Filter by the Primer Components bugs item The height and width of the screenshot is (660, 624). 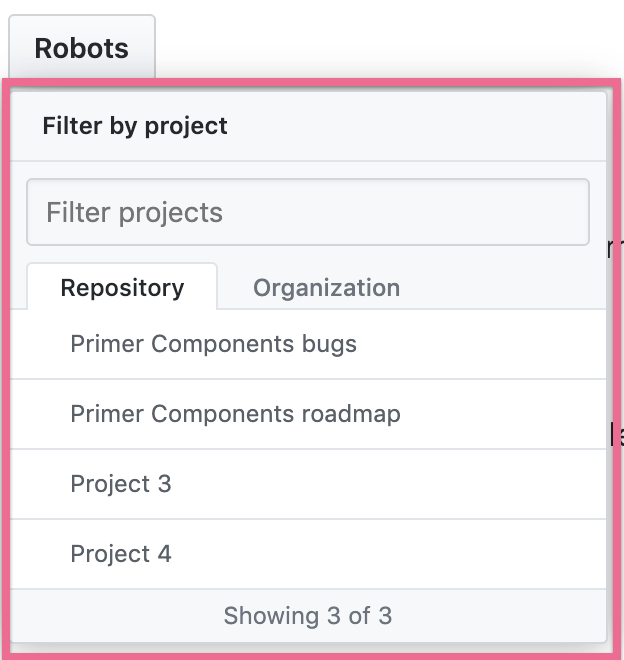coord(213,344)
